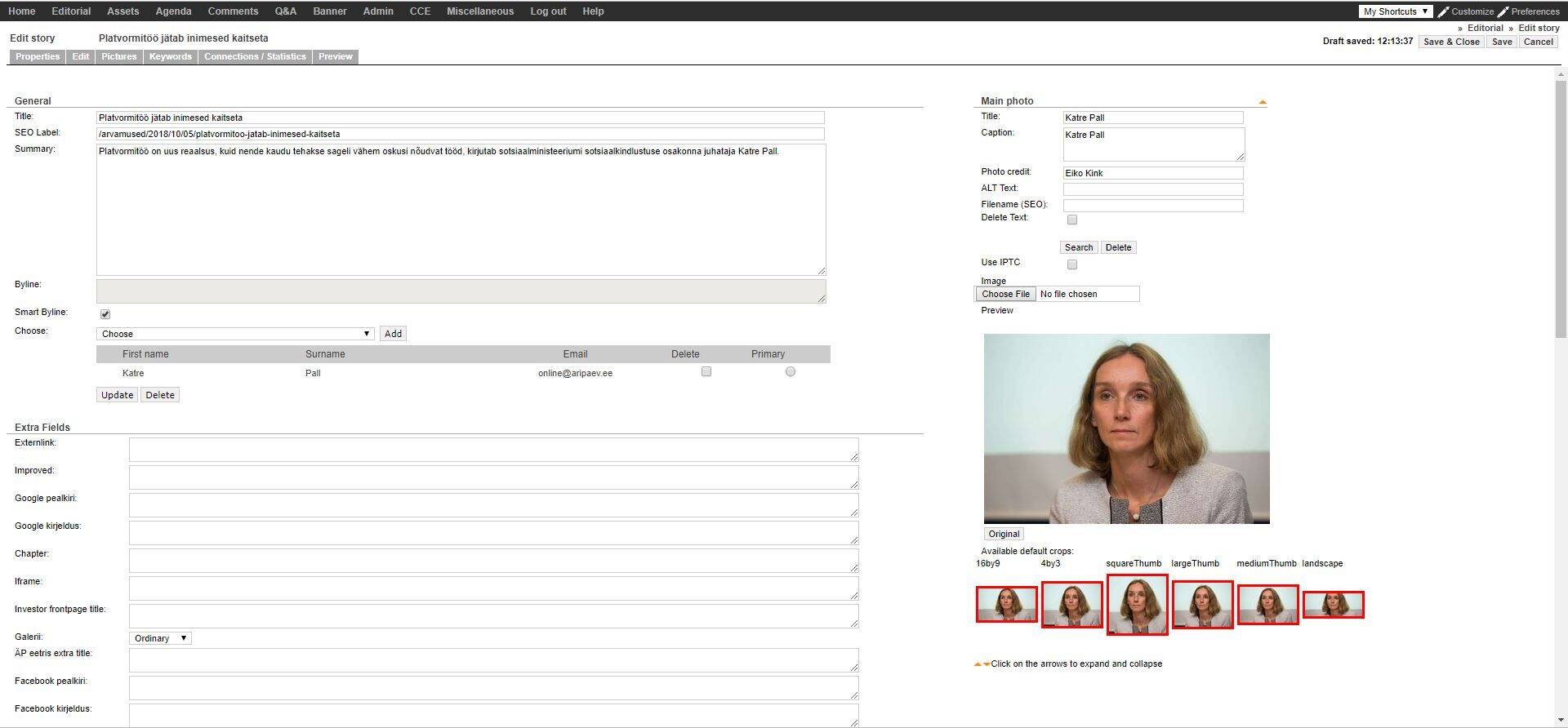Click the Preferences pencil icon
Screen dimensions: 1568x728
tap(1503, 11)
